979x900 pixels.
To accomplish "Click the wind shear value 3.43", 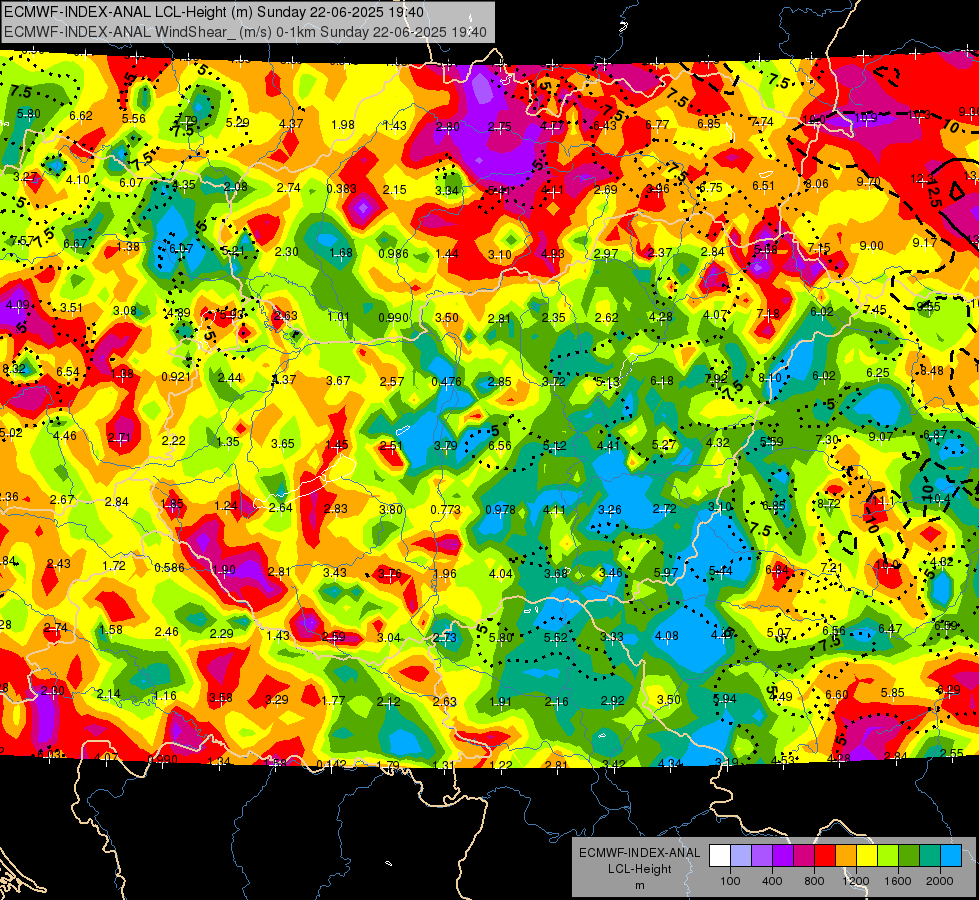I will [x=335, y=572].
